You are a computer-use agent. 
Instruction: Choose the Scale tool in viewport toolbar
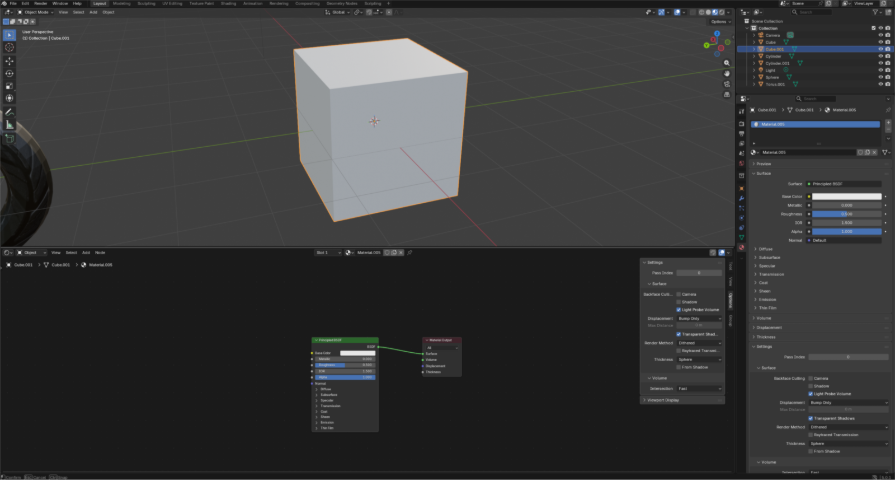click(10, 86)
